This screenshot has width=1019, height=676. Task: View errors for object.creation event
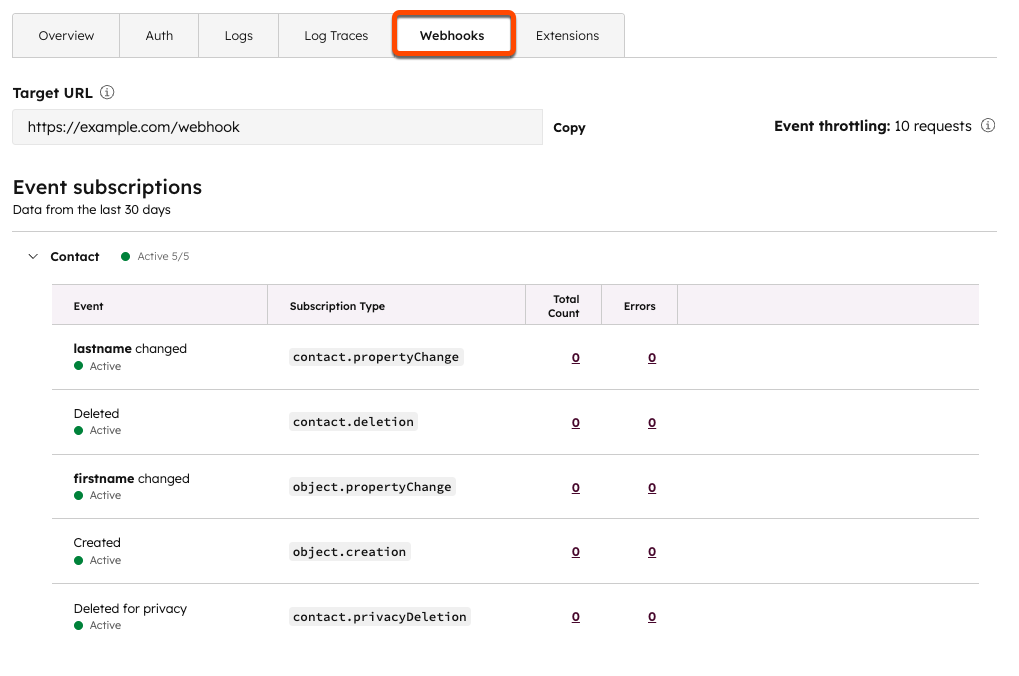point(652,552)
